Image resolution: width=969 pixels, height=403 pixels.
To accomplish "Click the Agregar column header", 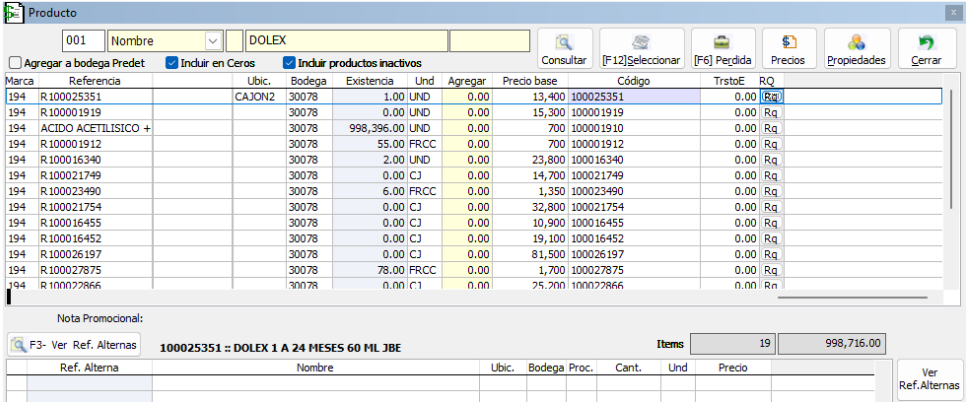I will pos(467,81).
